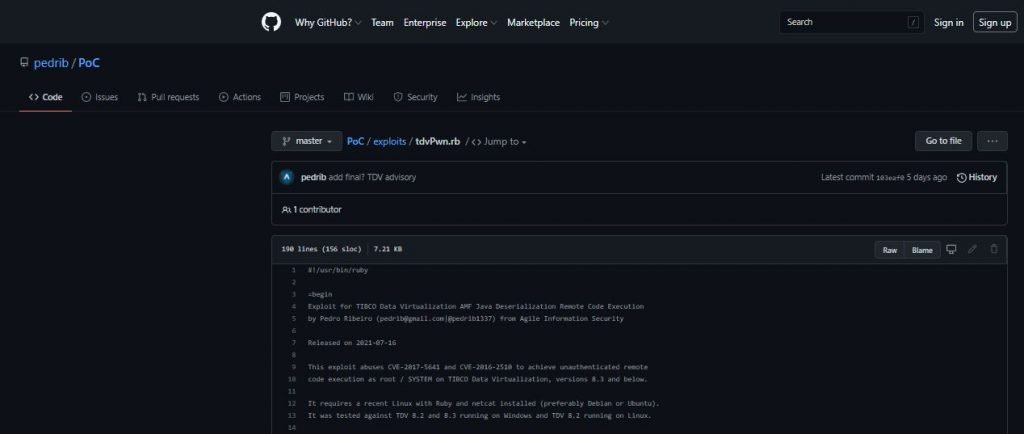The height and width of the screenshot is (434, 1024).
Task: Open the Blame view
Action: tap(922, 250)
